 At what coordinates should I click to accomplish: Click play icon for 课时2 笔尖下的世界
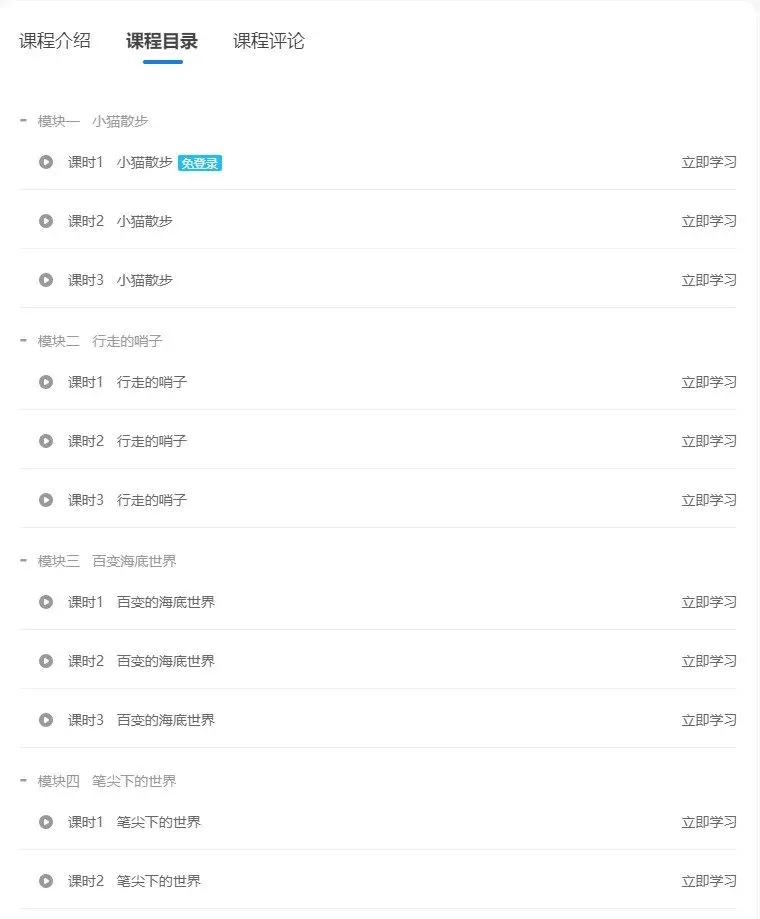[x=46, y=881]
